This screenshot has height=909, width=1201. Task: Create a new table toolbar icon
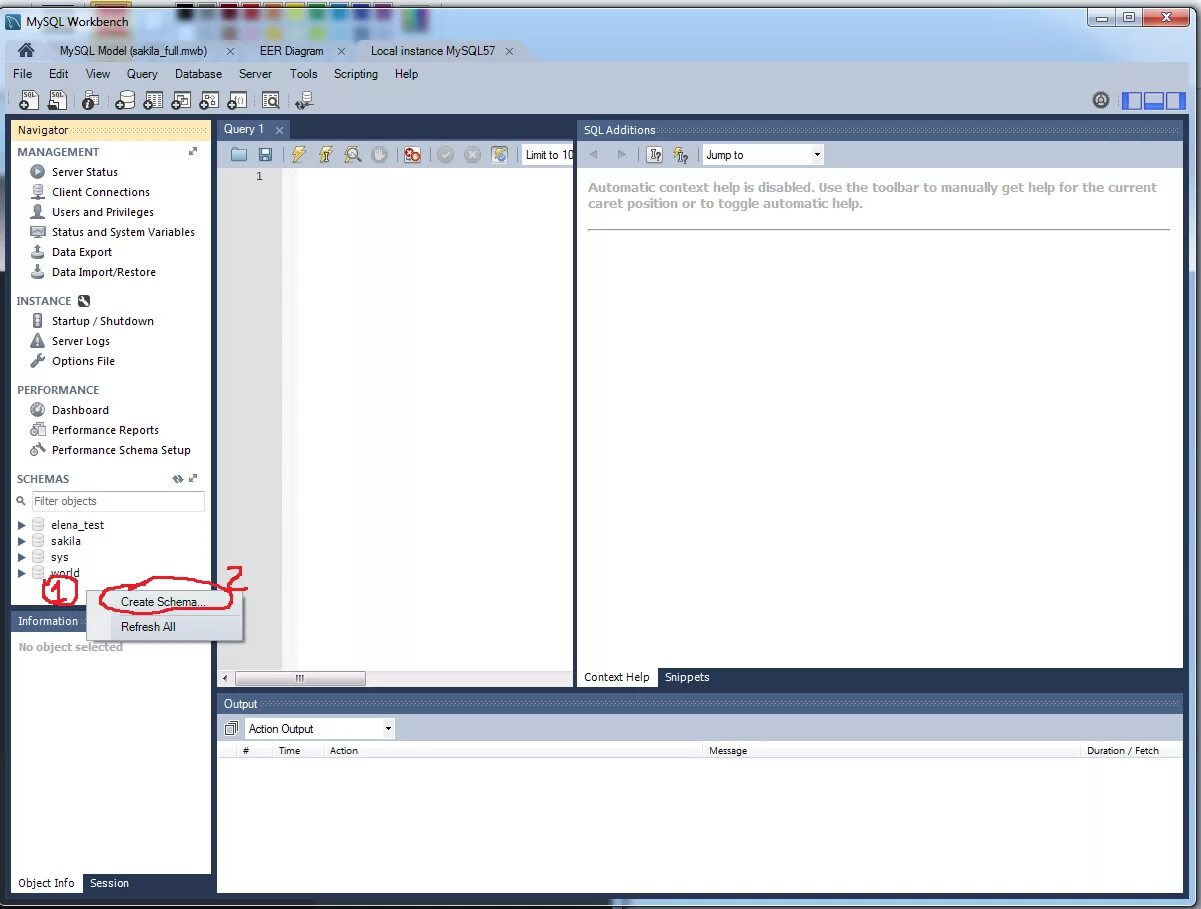(x=153, y=100)
